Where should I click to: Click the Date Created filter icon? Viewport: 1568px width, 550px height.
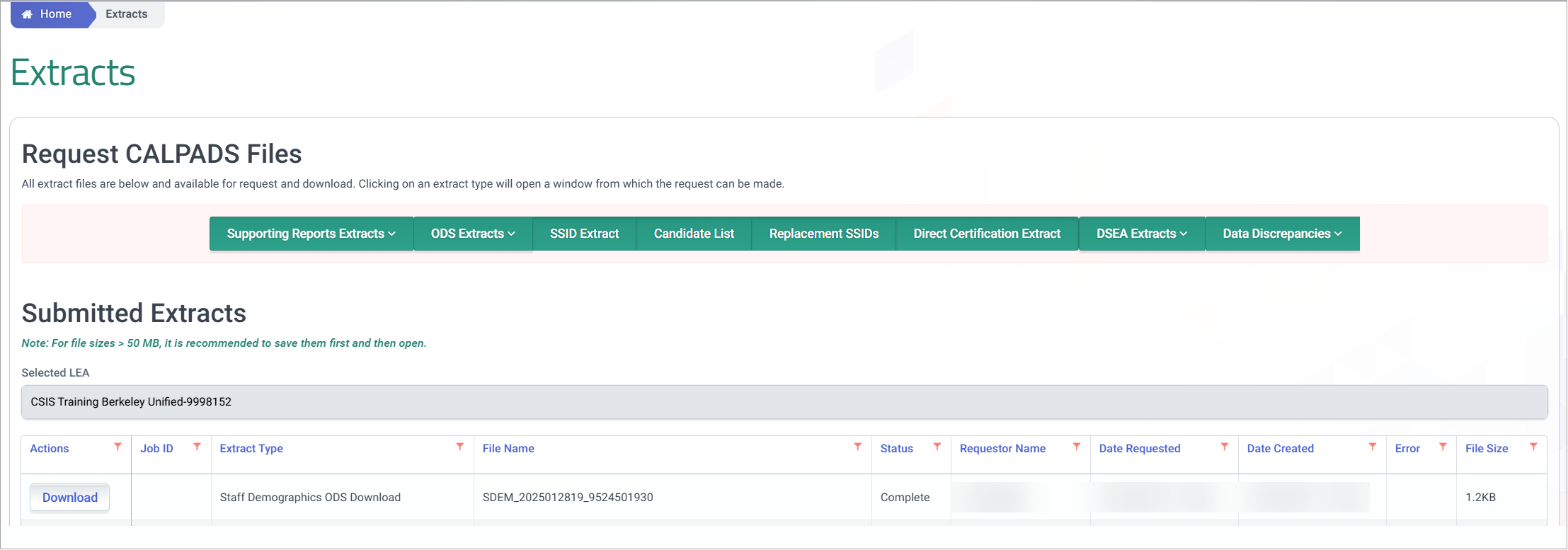pyautogui.click(x=1372, y=447)
